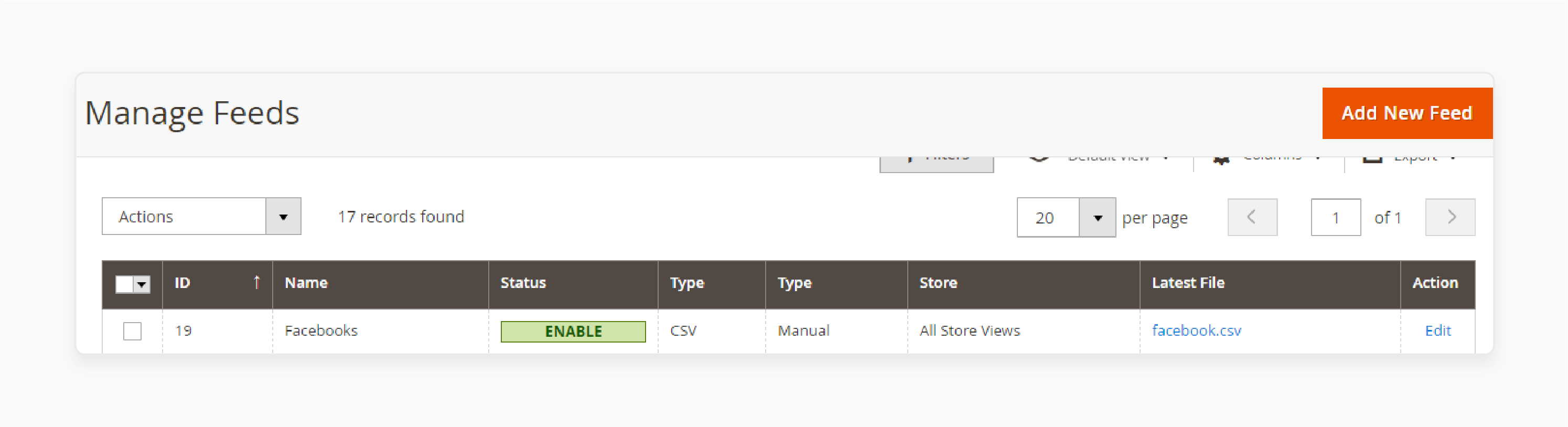Sort by the Name column header

380,283
